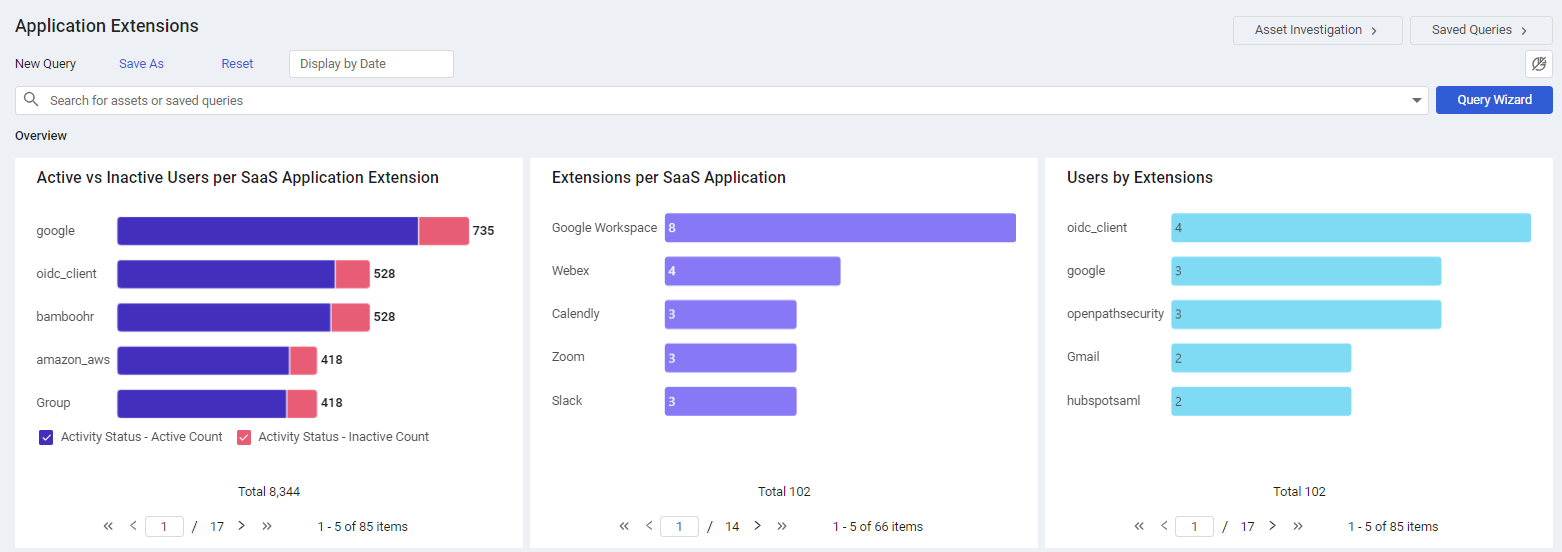The width and height of the screenshot is (1562, 552).
Task: Open Asset Investigation menu
Action: pos(1317,30)
